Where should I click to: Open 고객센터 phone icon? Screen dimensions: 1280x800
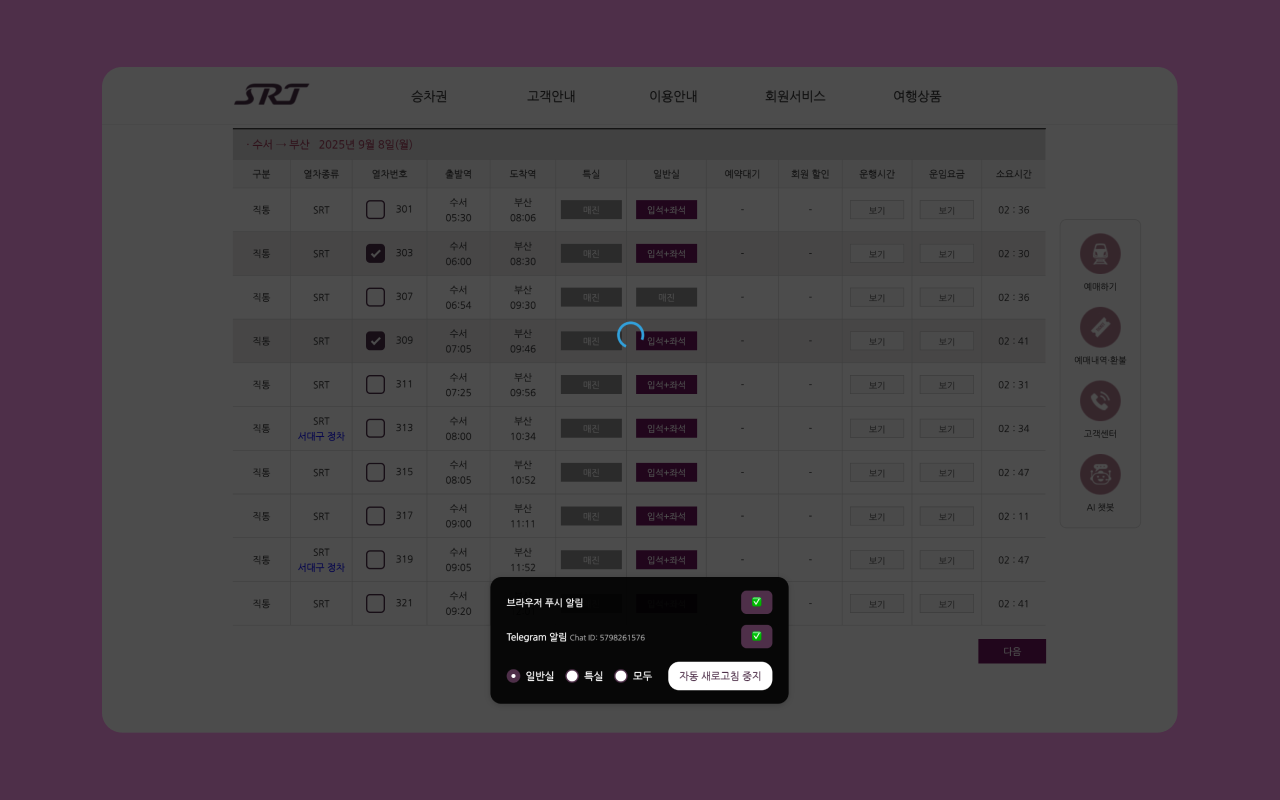pos(1100,402)
